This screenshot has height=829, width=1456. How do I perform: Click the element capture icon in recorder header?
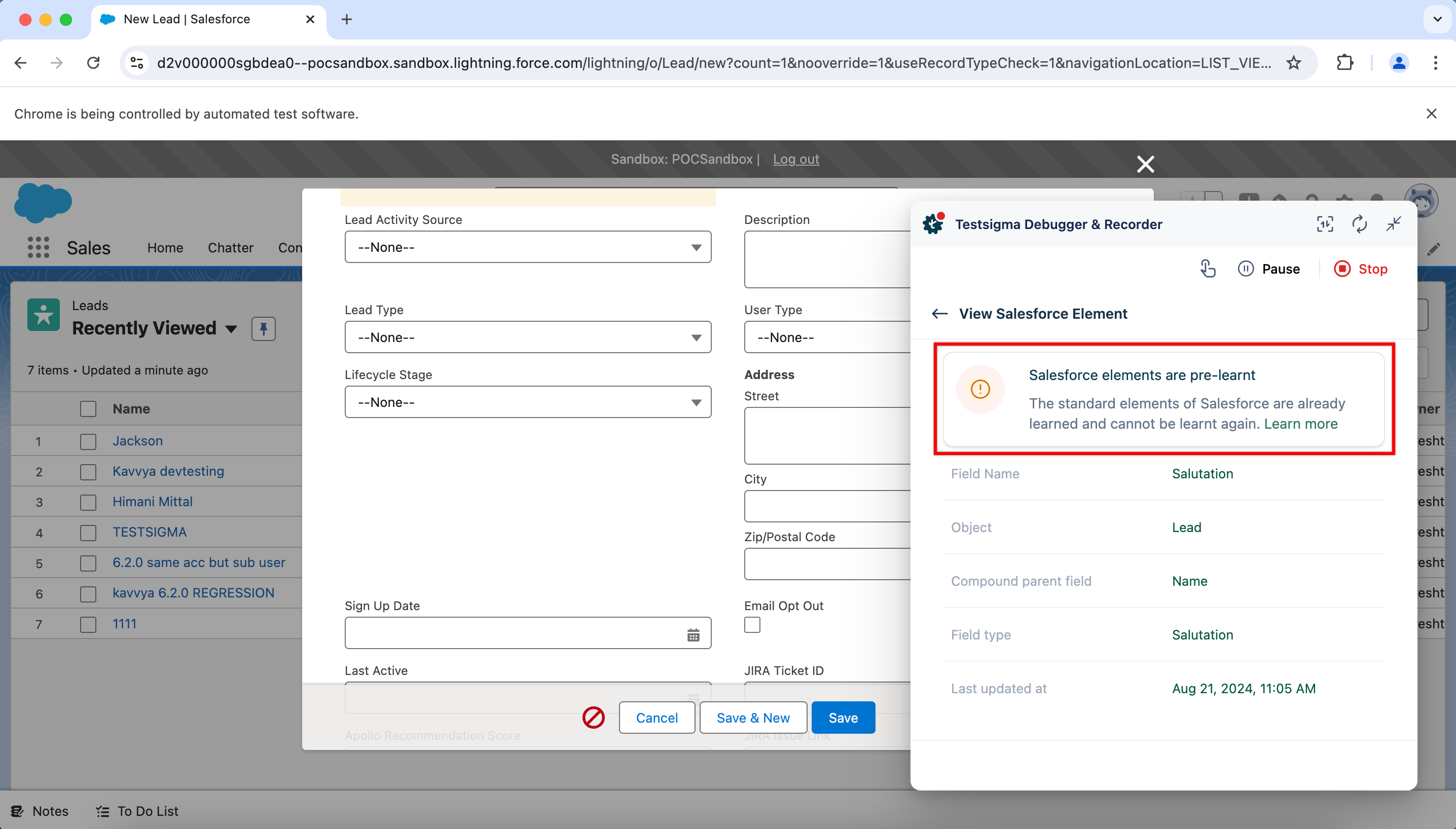point(1324,224)
